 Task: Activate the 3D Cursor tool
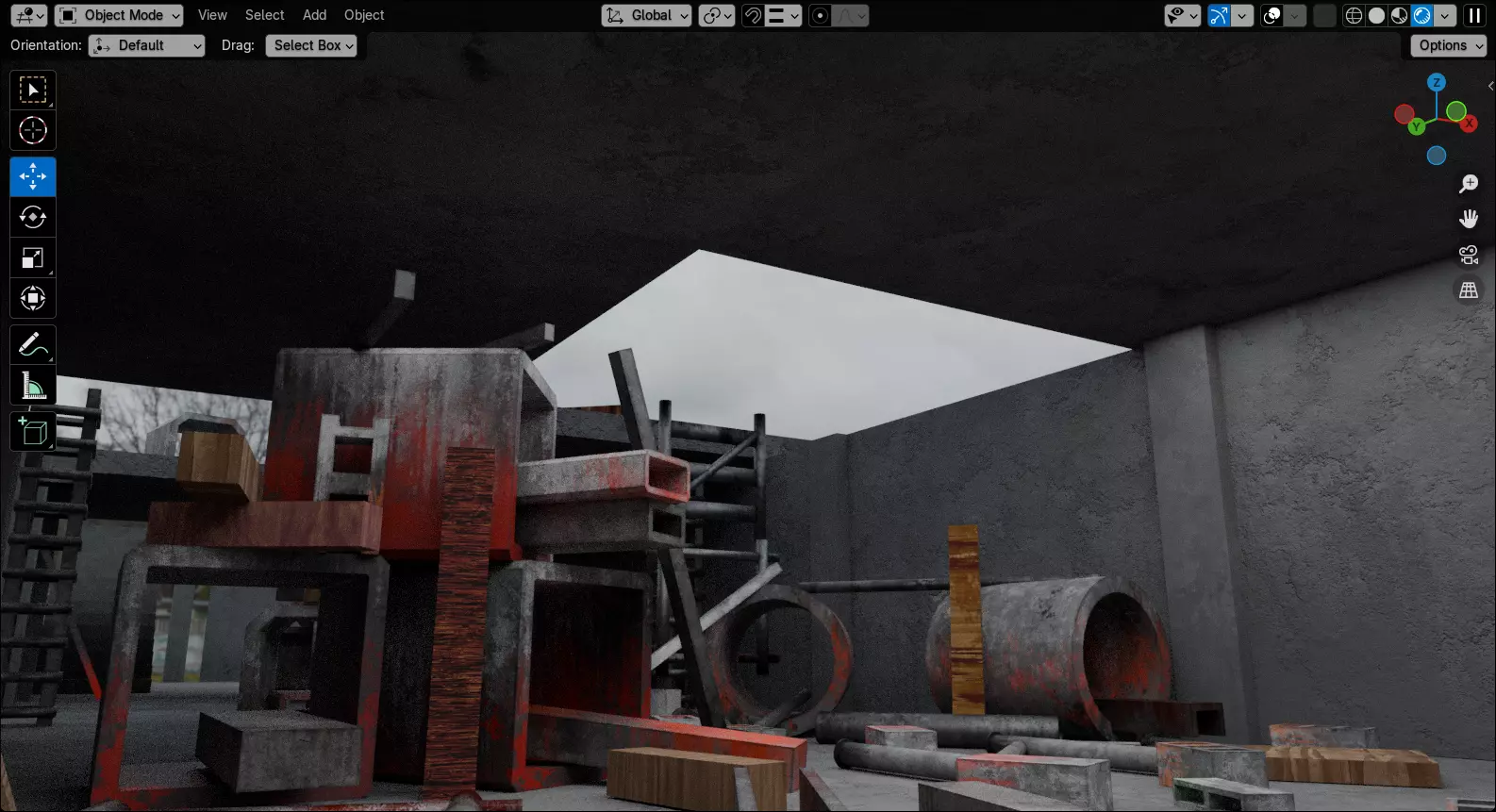[x=33, y=130]
